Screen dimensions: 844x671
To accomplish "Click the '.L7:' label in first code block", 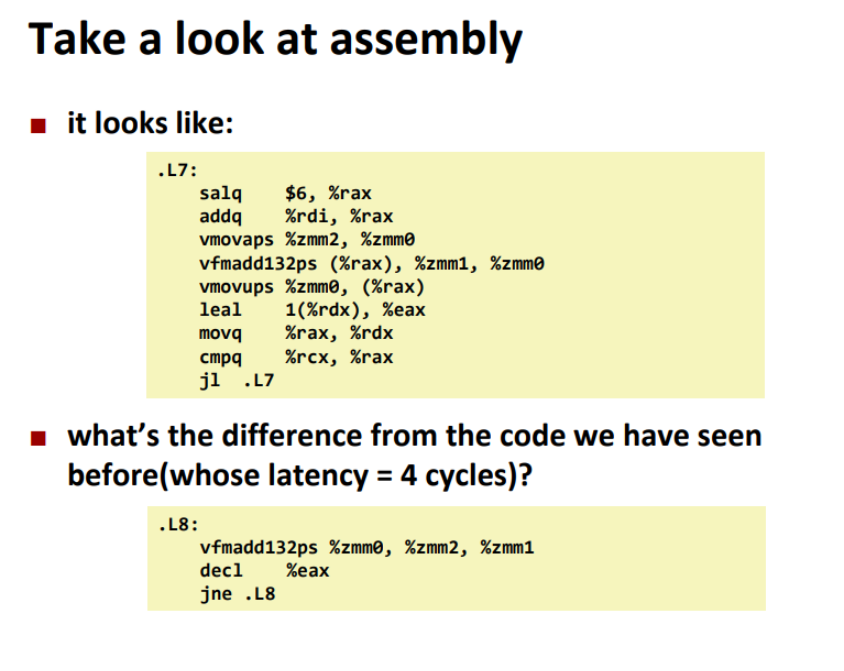I will coord(178,171).
